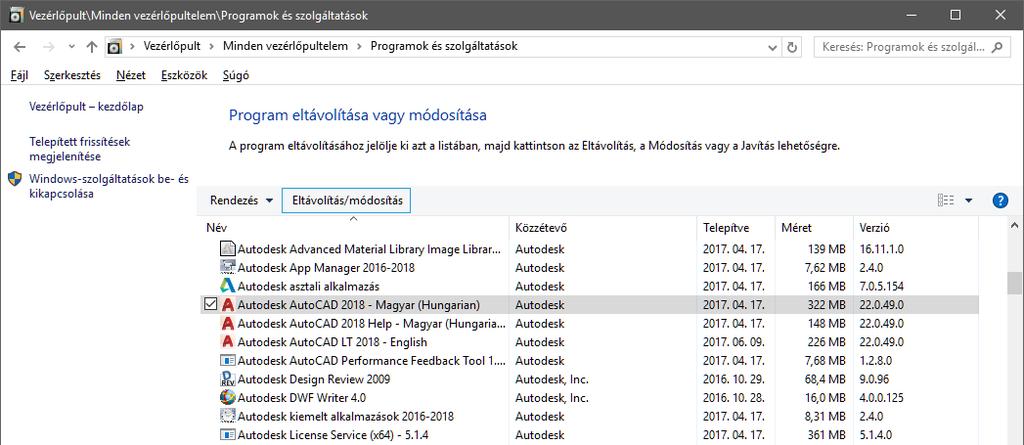The width and height of the screenshot is (1024, 445).
Task: Click version 16.11.1.0 cell
Action: (x=882, y=249)
